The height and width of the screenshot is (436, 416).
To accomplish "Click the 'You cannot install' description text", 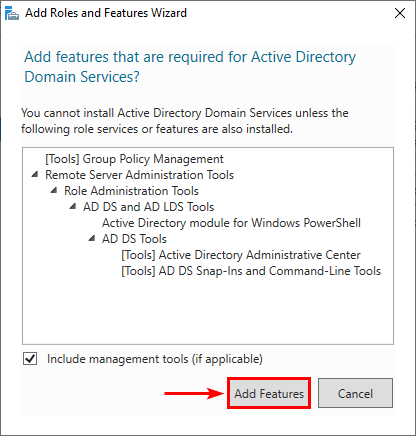I will [x=185, y=121].
